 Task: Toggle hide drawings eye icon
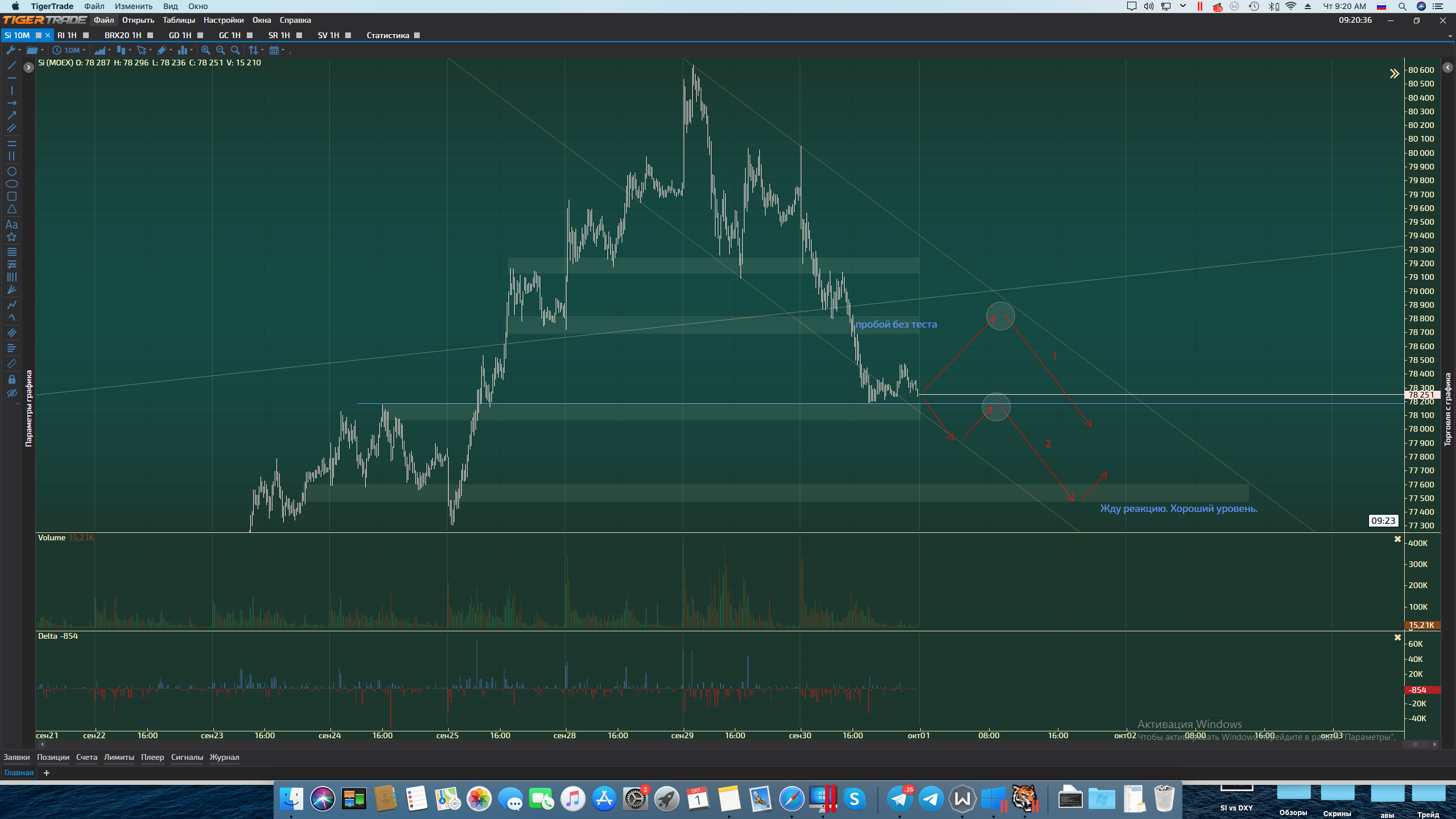coord(11,394)
